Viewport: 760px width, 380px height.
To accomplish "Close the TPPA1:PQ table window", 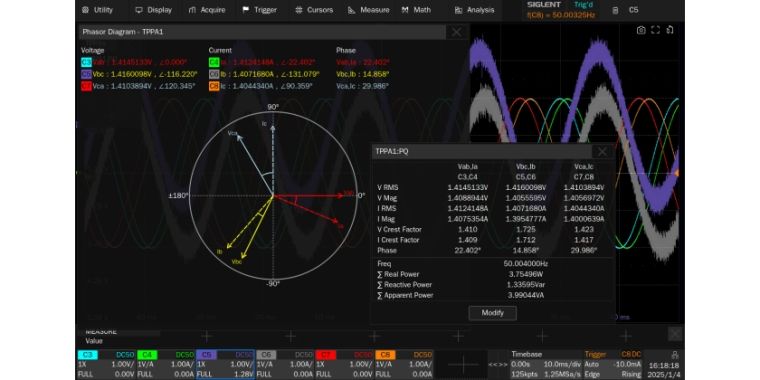I will coord(602,152).
